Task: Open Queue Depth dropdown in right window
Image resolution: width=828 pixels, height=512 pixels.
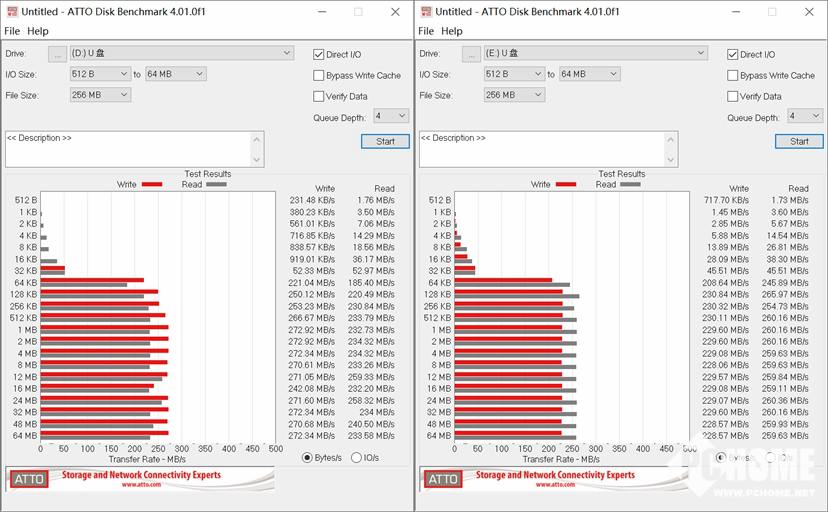Action: [x=805, y=116]
